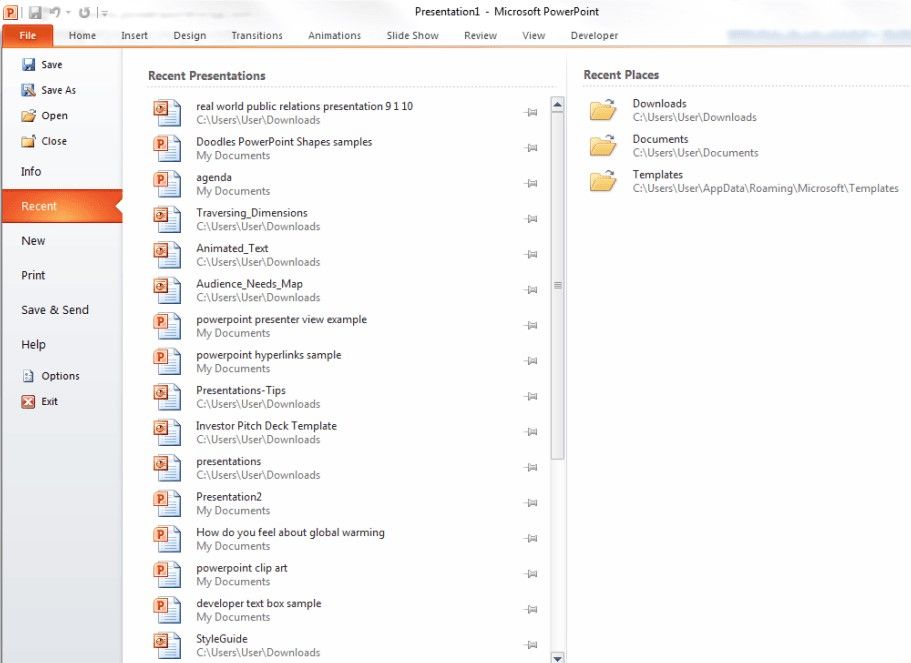Screen dimensions: 911x663
Task: Open the Templates recent place
Action: (x=745, y=181)
